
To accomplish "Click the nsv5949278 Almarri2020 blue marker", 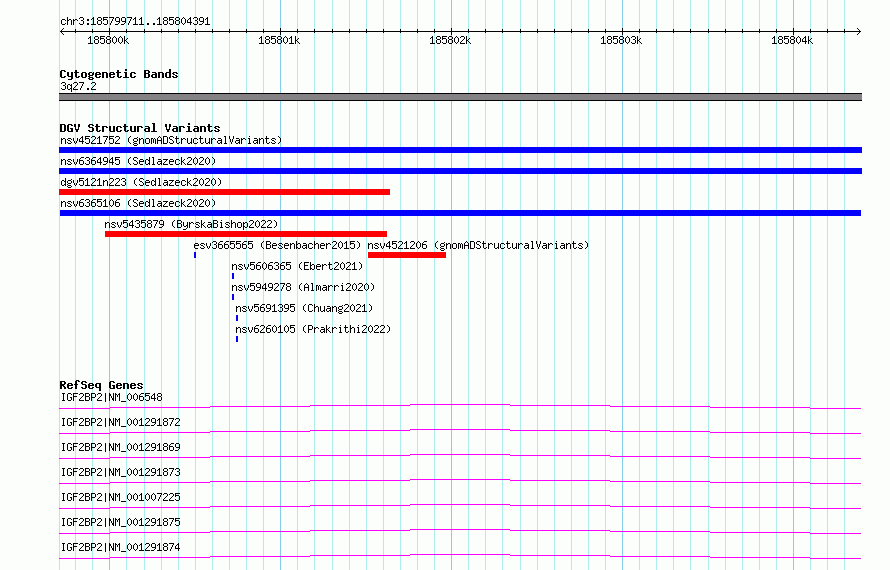I will point(233,297).
